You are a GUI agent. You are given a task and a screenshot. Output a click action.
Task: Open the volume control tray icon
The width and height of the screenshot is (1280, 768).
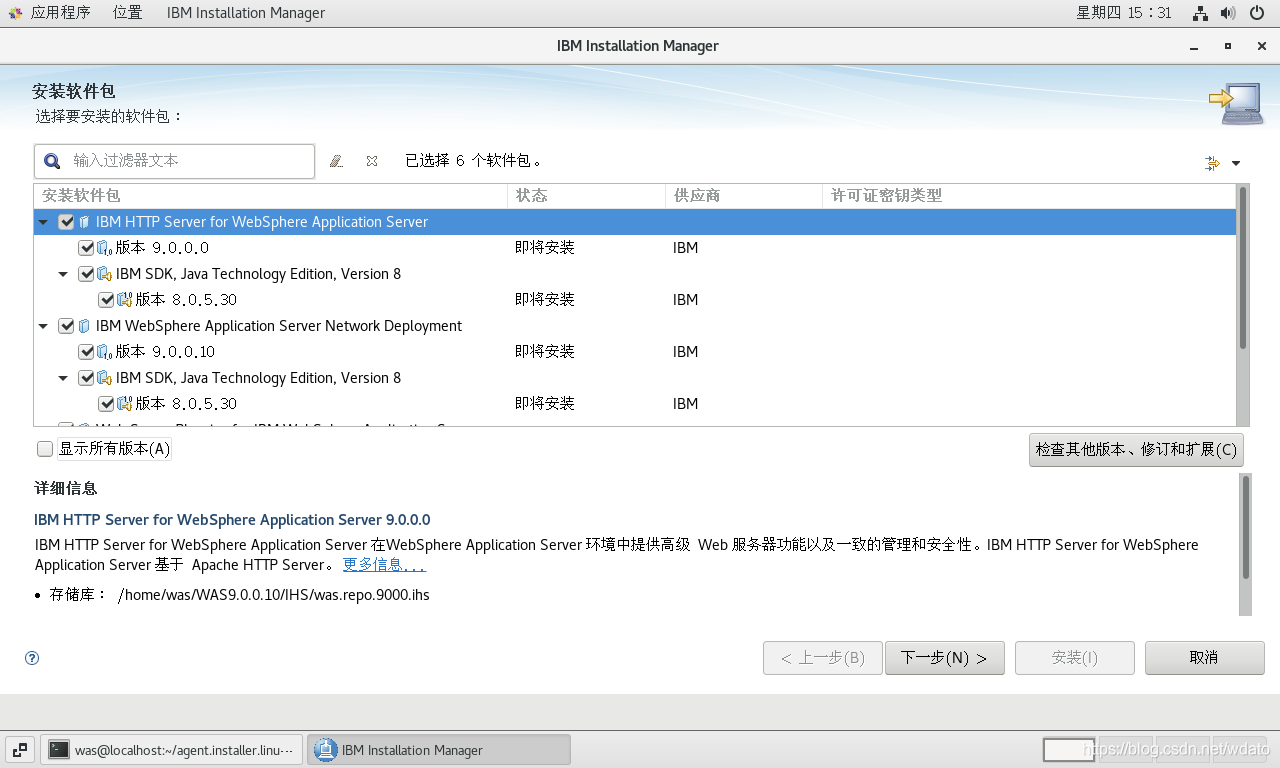coord(1229,13)
